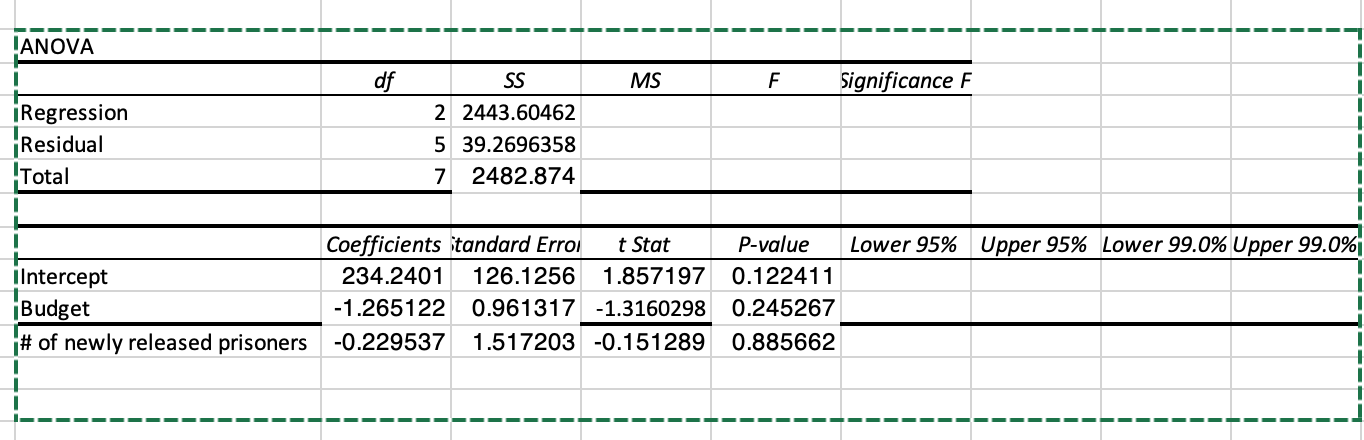Click Budget P-value 0.245267
This screenshot has height=440, width=1364.
pos(776,307)
